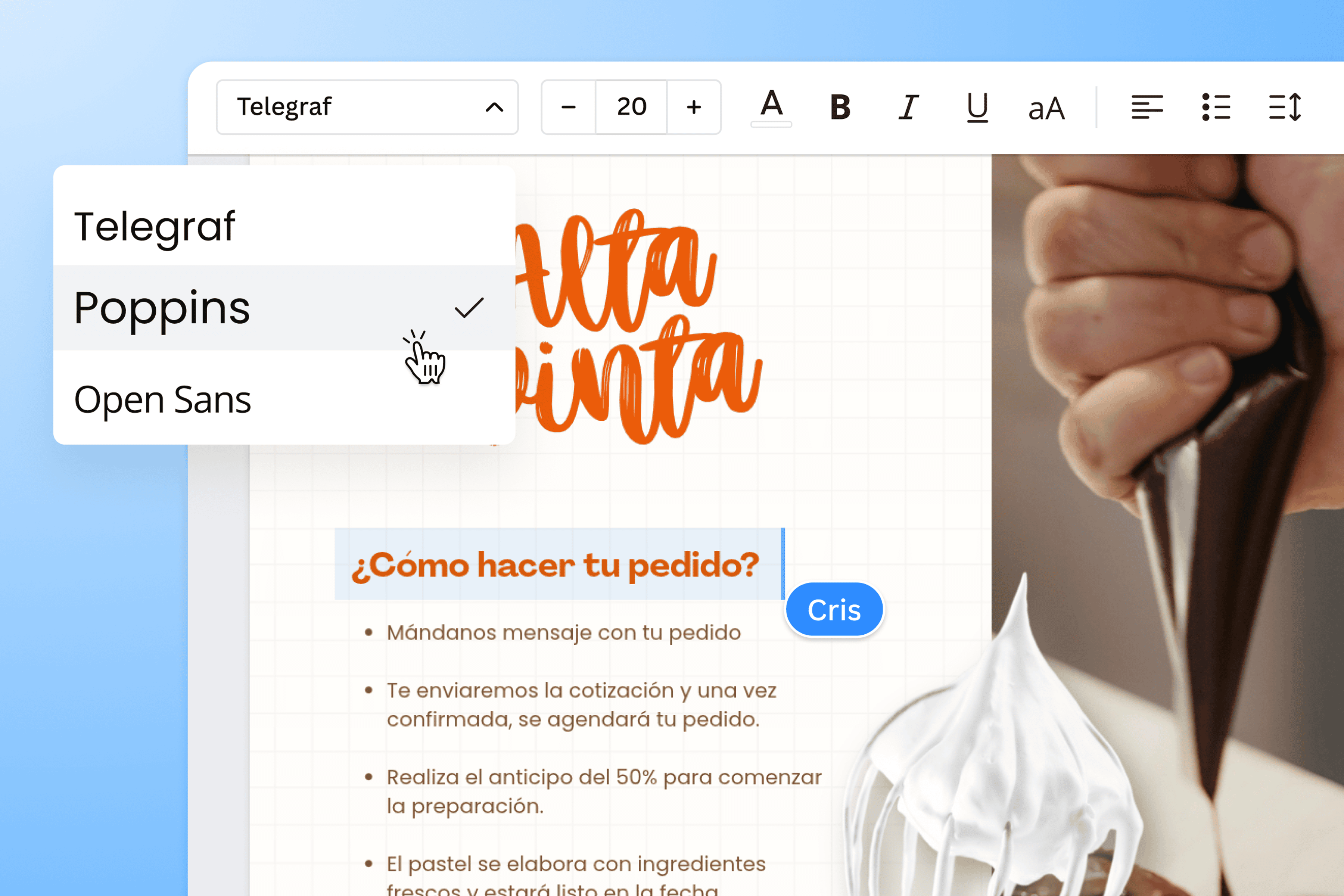1344x896 pixels.
Task: Click the heading ¿Cómo hacer tu pedido?
Action: click(x=555, y=565)
